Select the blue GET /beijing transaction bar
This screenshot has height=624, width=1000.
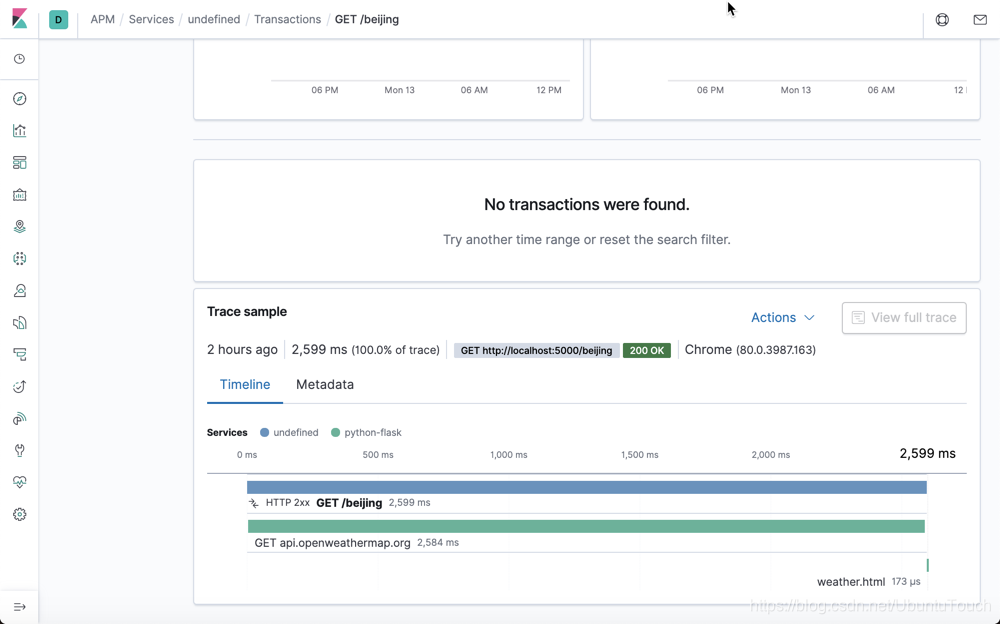pos(587,487)
